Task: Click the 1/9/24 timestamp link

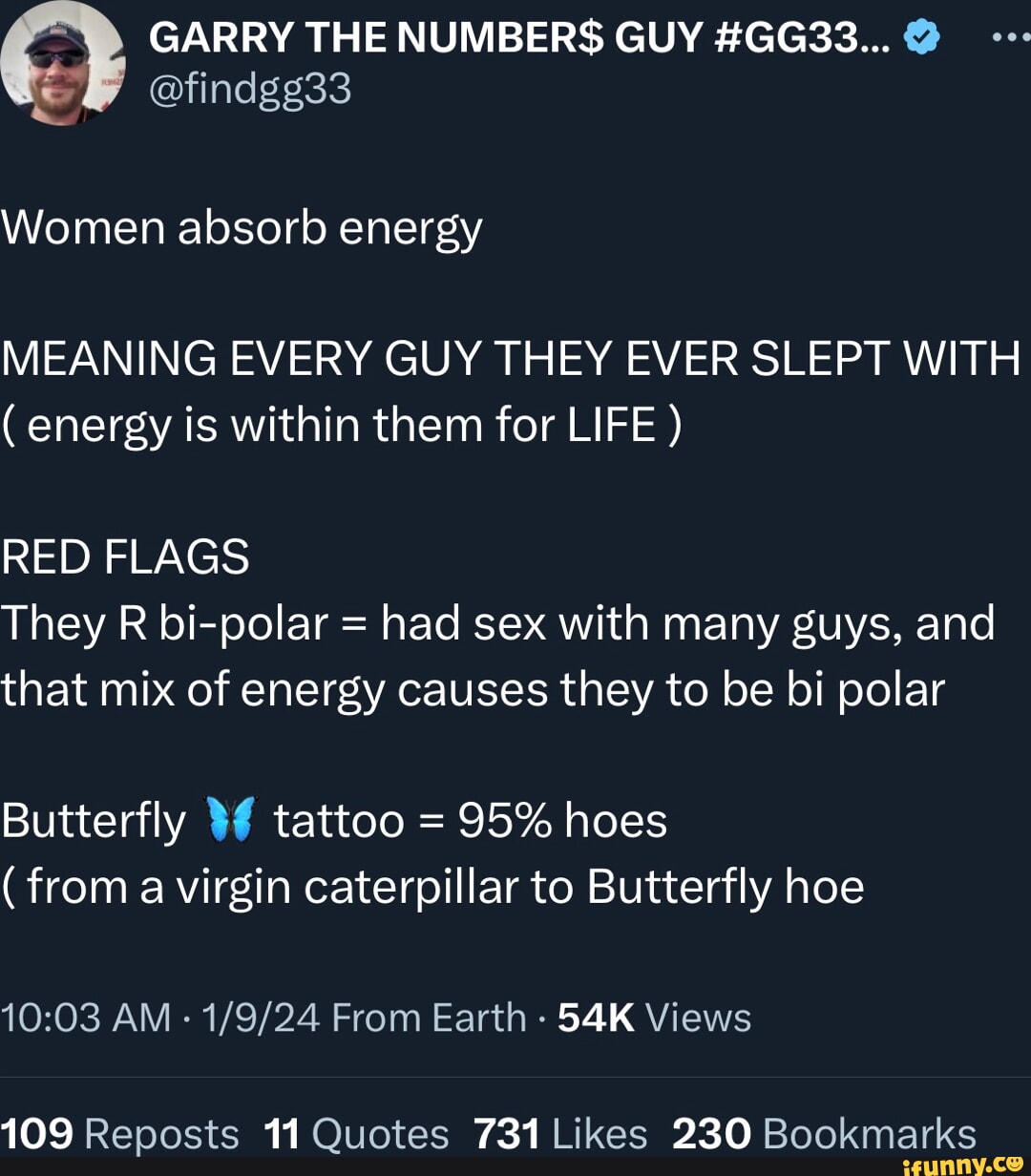Action: (x=258, y=1018)
